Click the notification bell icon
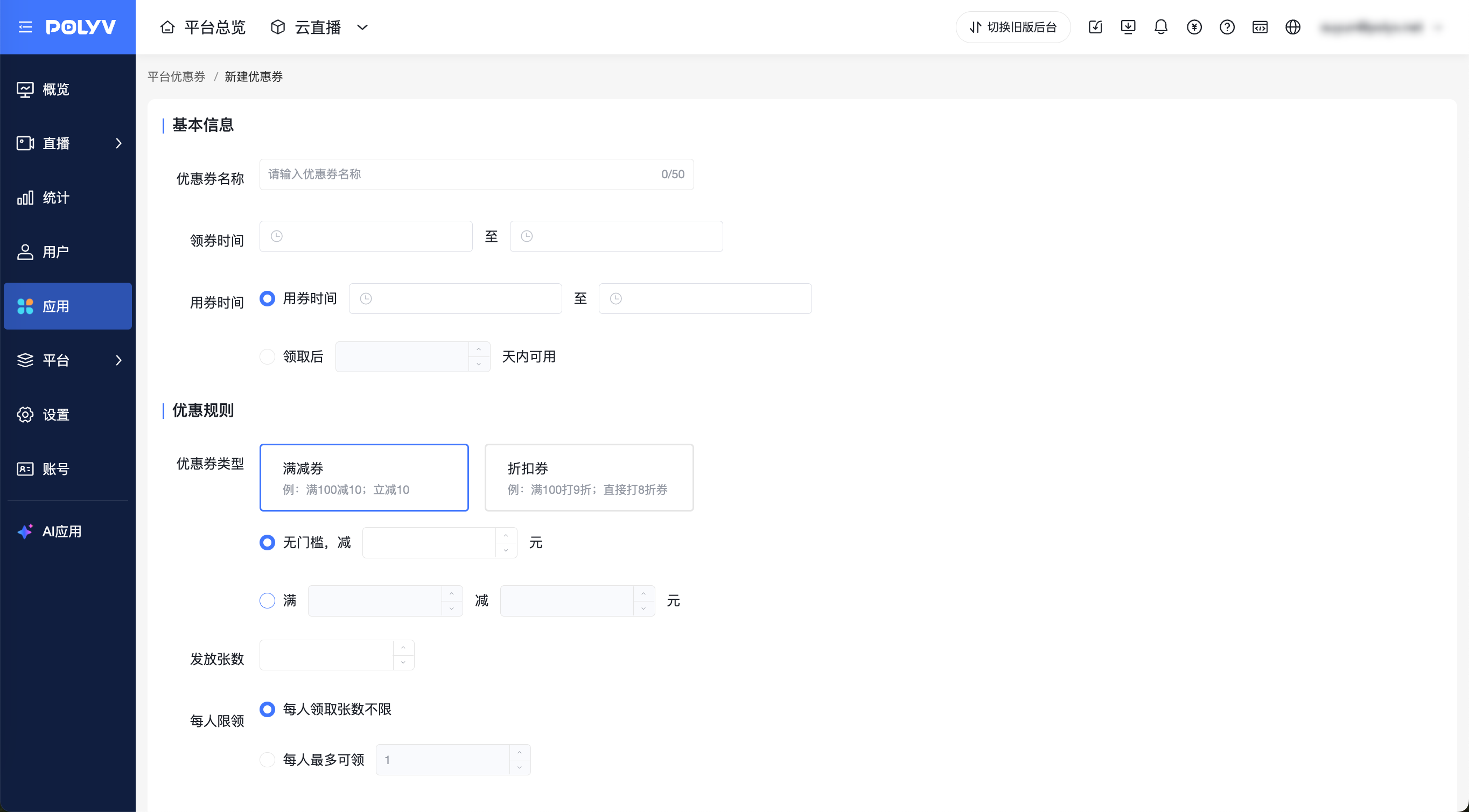 [1161, 27]
